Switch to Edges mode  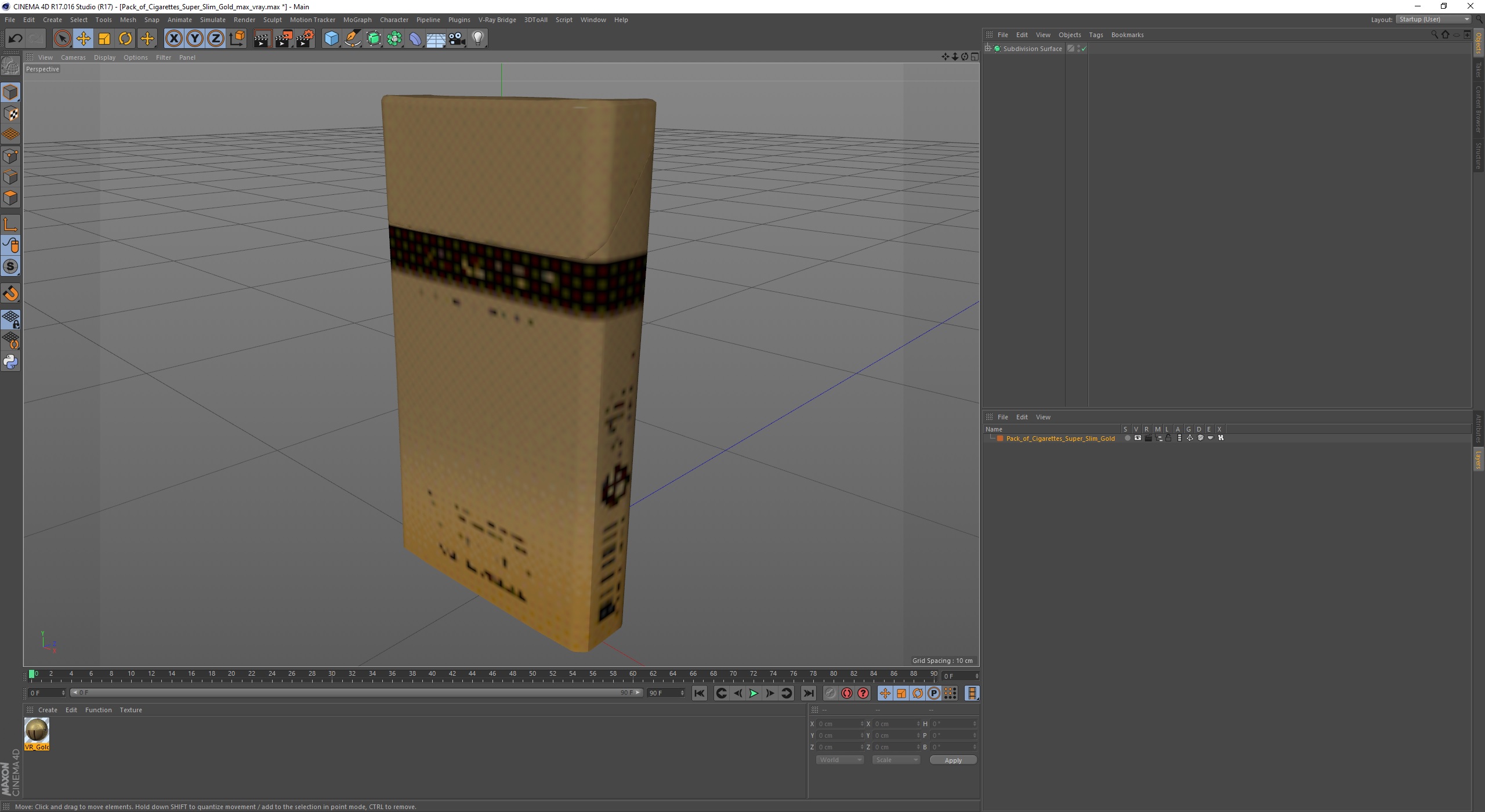coord(10,176)
